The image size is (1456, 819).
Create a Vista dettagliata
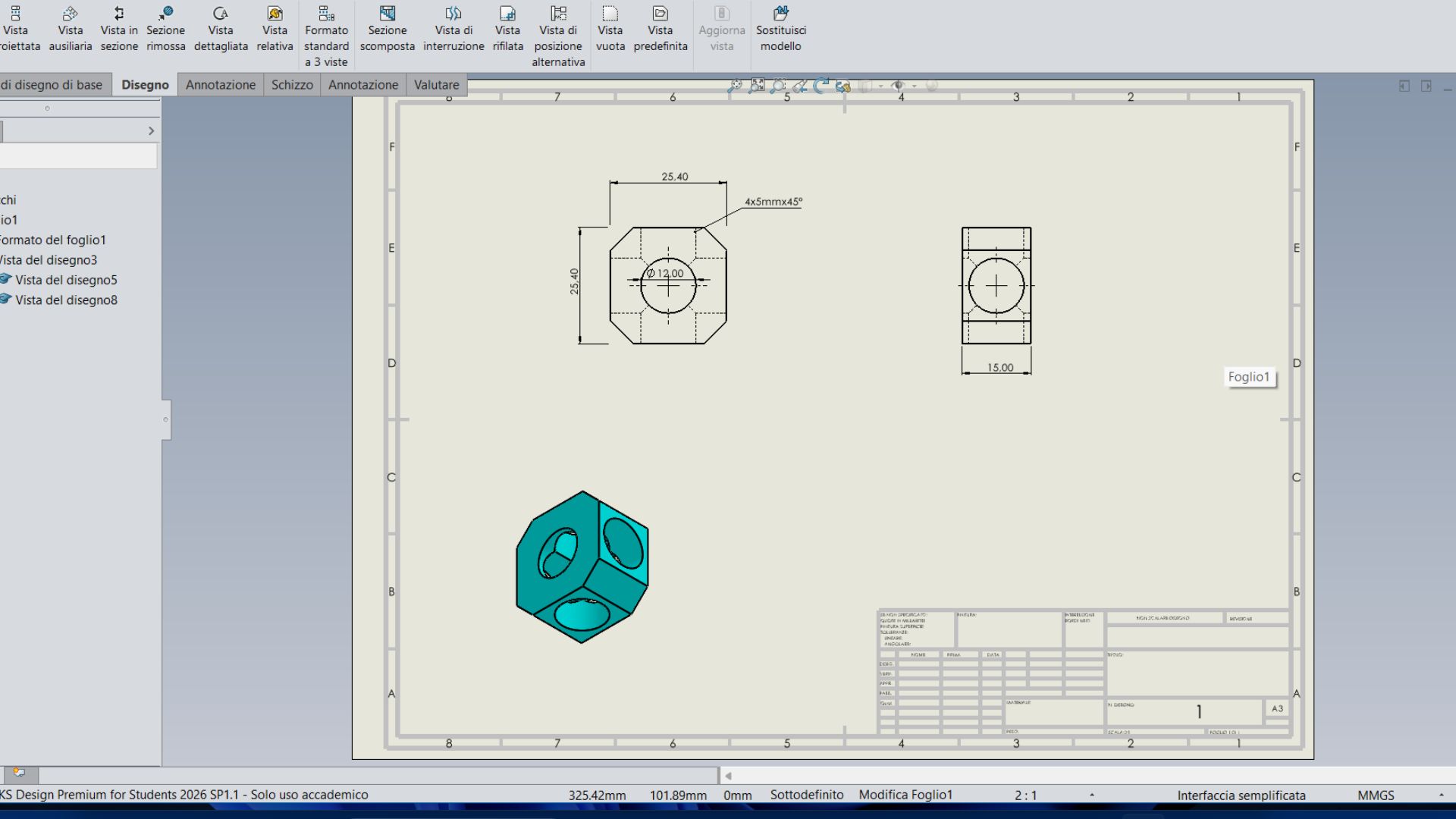click(x=221, y=30)
